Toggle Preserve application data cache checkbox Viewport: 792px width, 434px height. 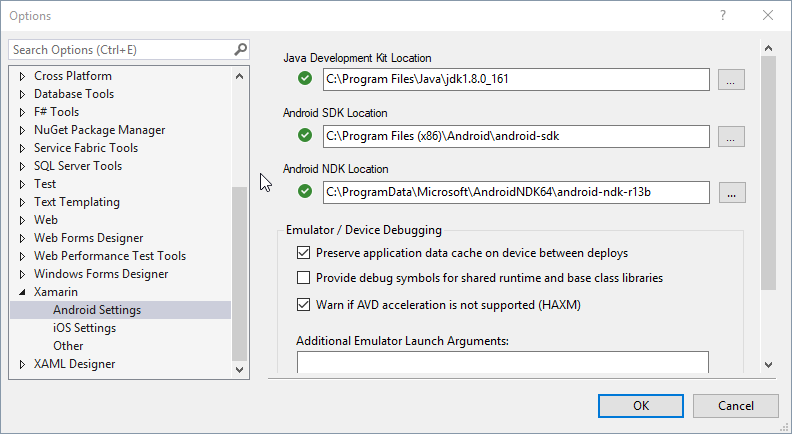point(303,253)
